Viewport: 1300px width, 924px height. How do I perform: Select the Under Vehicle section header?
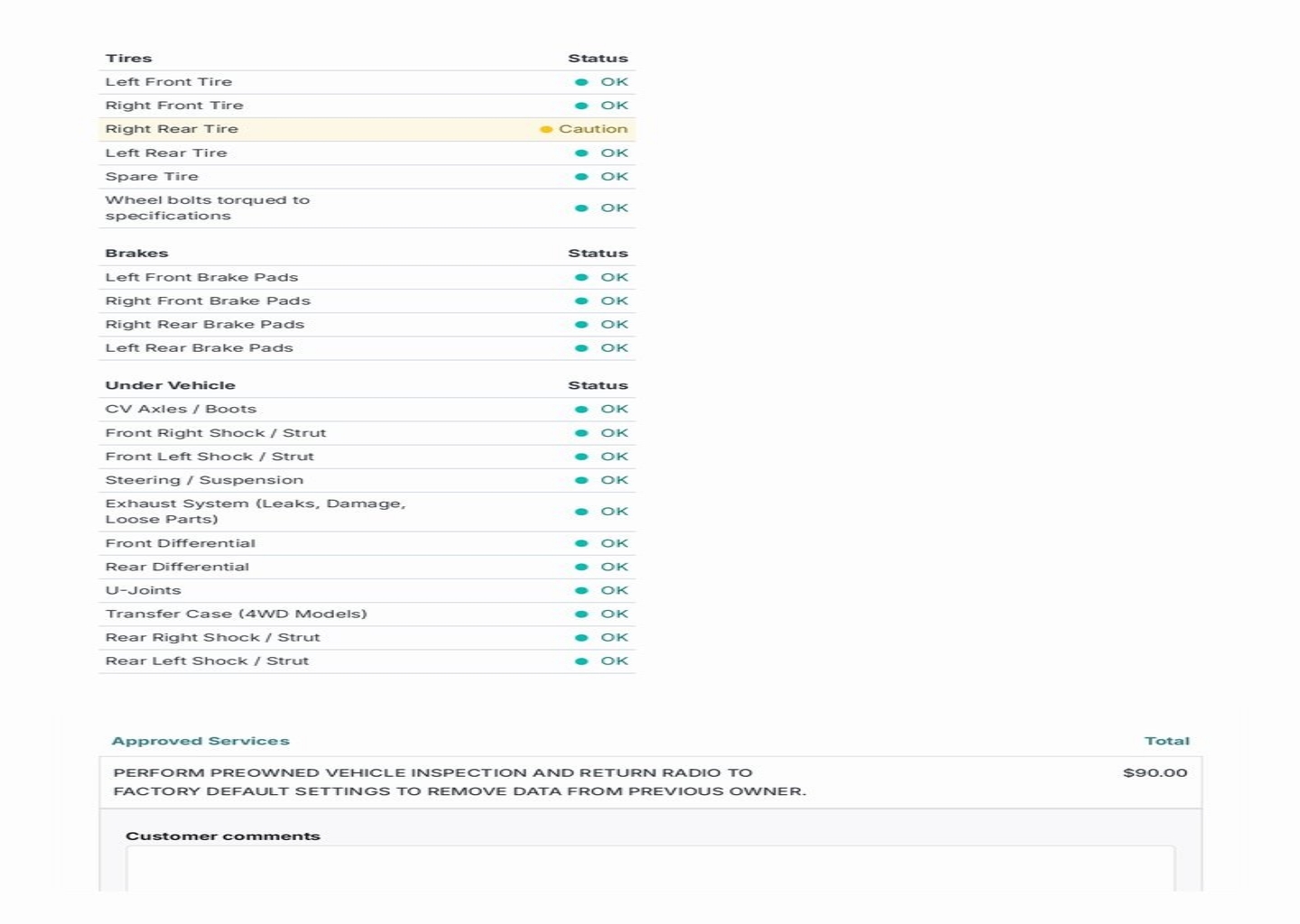tap(170, 385)
